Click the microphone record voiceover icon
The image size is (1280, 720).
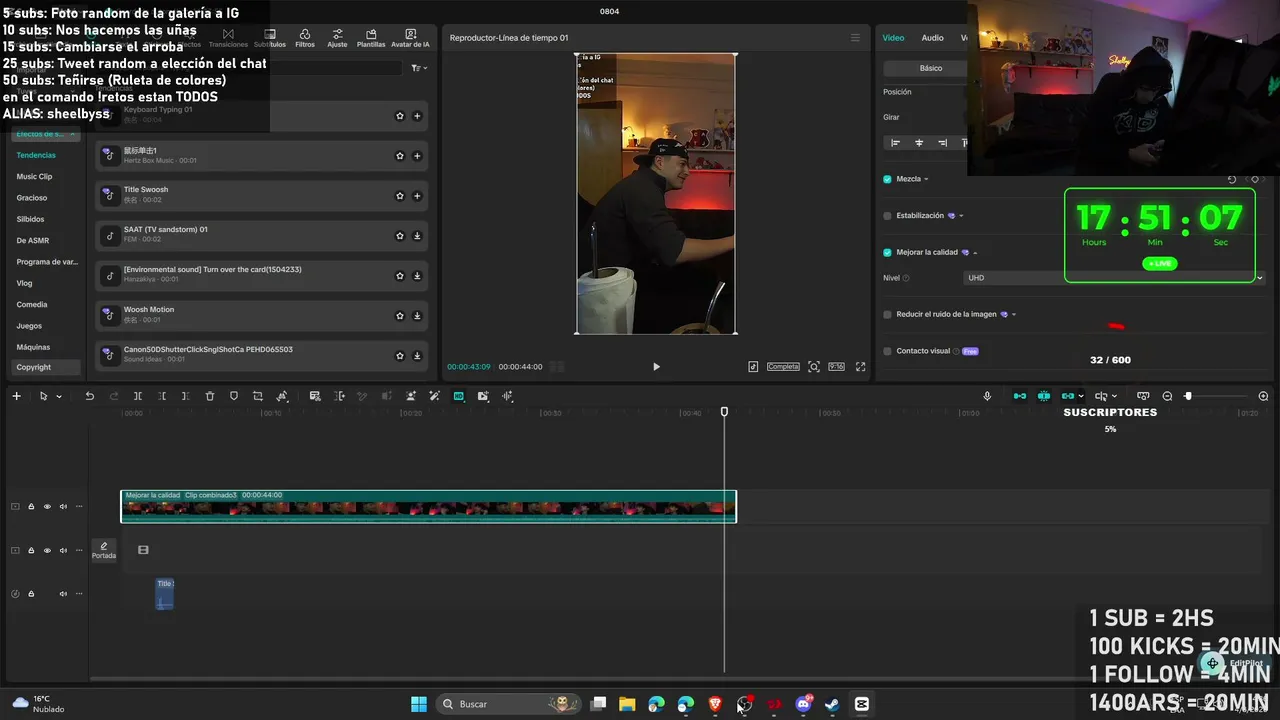click(x=987, y=396)
